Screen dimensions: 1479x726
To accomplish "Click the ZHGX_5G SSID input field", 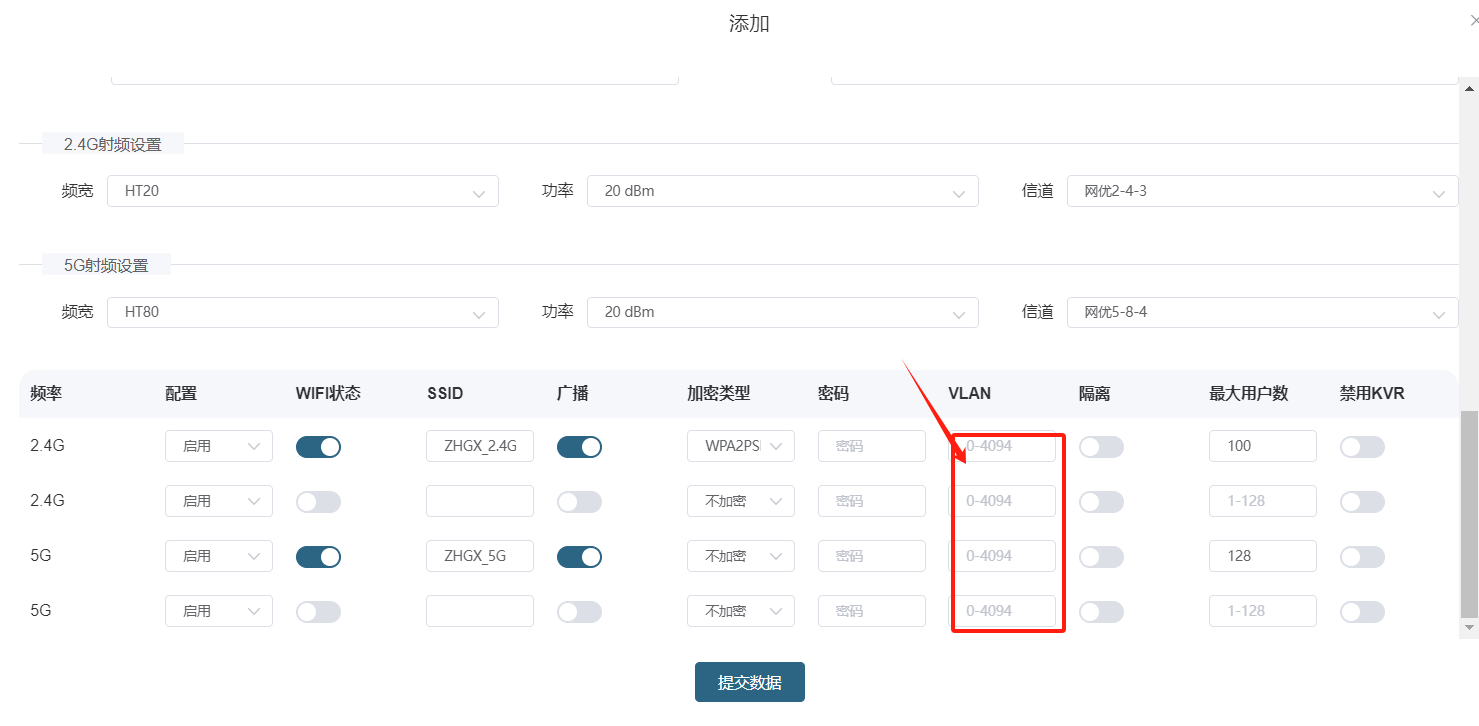I will point(479,556).
